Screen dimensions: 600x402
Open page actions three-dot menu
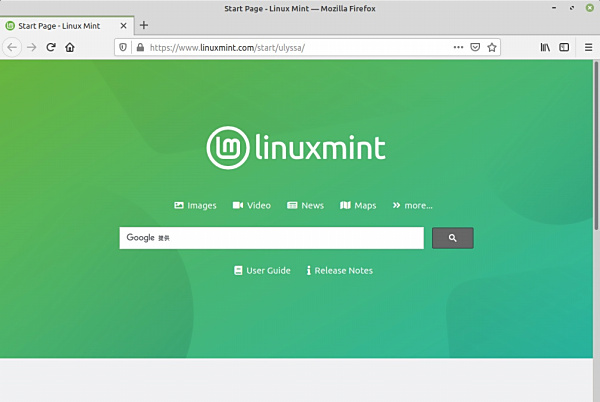tap(458, 47)
